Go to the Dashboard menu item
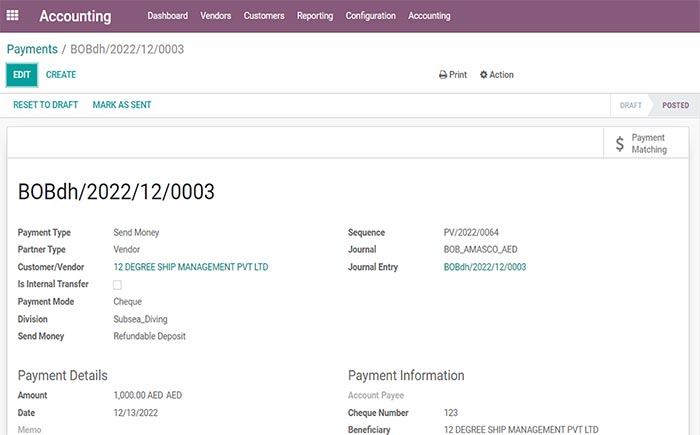 [x=167, y=16]
